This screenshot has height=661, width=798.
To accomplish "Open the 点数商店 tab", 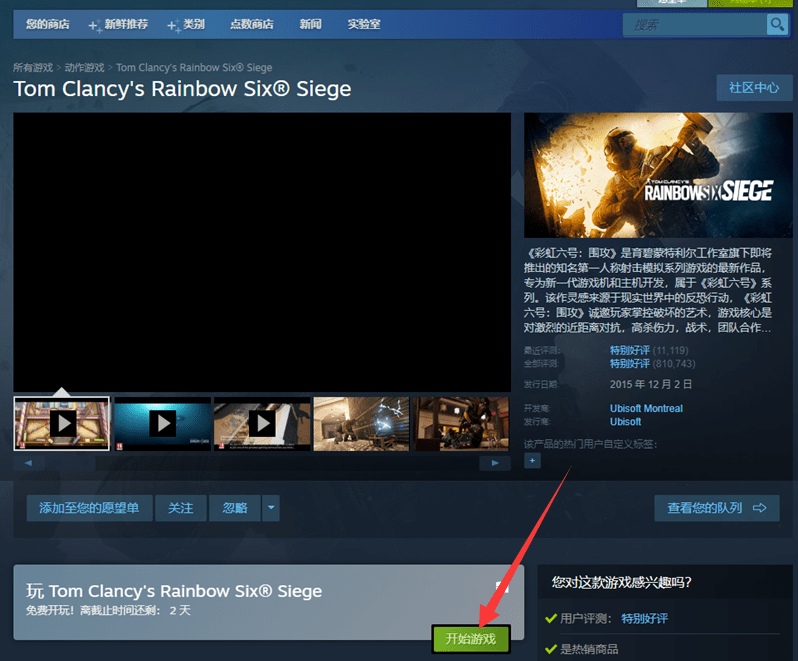I will coord(253,24).
